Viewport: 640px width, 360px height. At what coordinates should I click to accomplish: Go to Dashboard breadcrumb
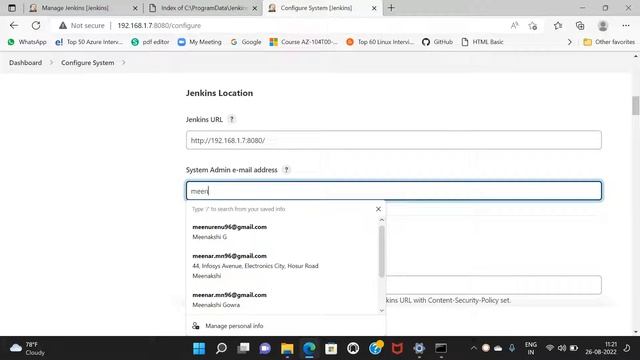(25, 62)
